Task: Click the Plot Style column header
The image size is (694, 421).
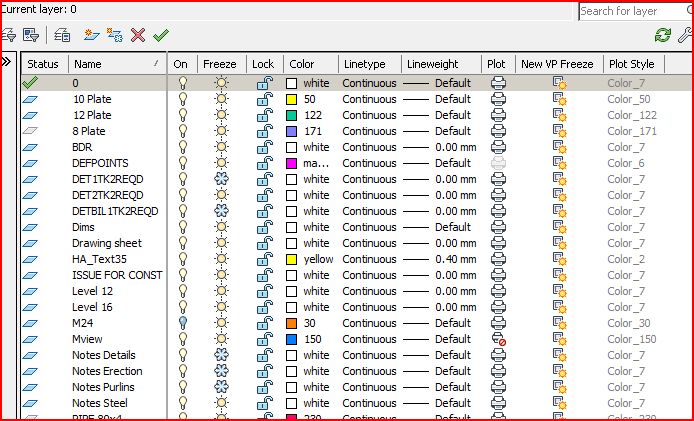Action: [632, 64]
